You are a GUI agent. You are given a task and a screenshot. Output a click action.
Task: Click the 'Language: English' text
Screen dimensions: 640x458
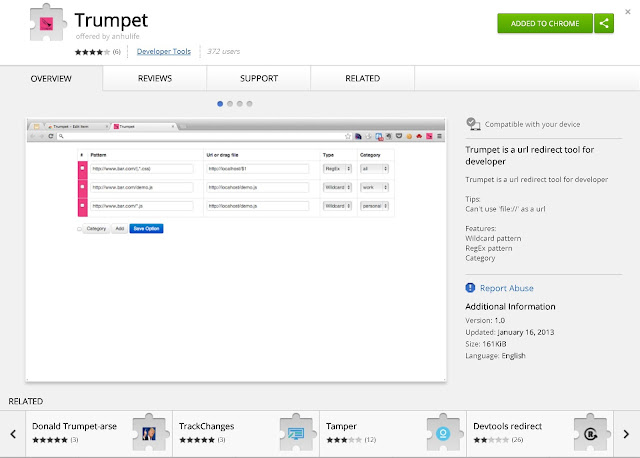pyautogui.click(x=496, y=356)
